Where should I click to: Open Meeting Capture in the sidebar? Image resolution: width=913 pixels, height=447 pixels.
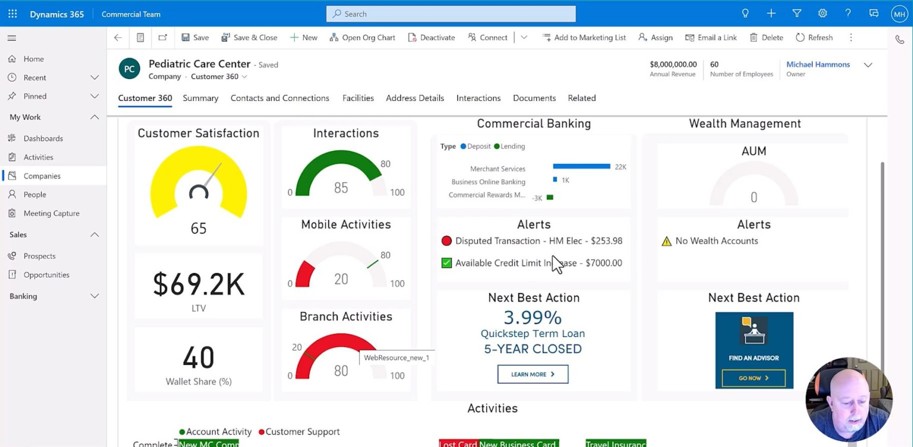coord(53,213)
